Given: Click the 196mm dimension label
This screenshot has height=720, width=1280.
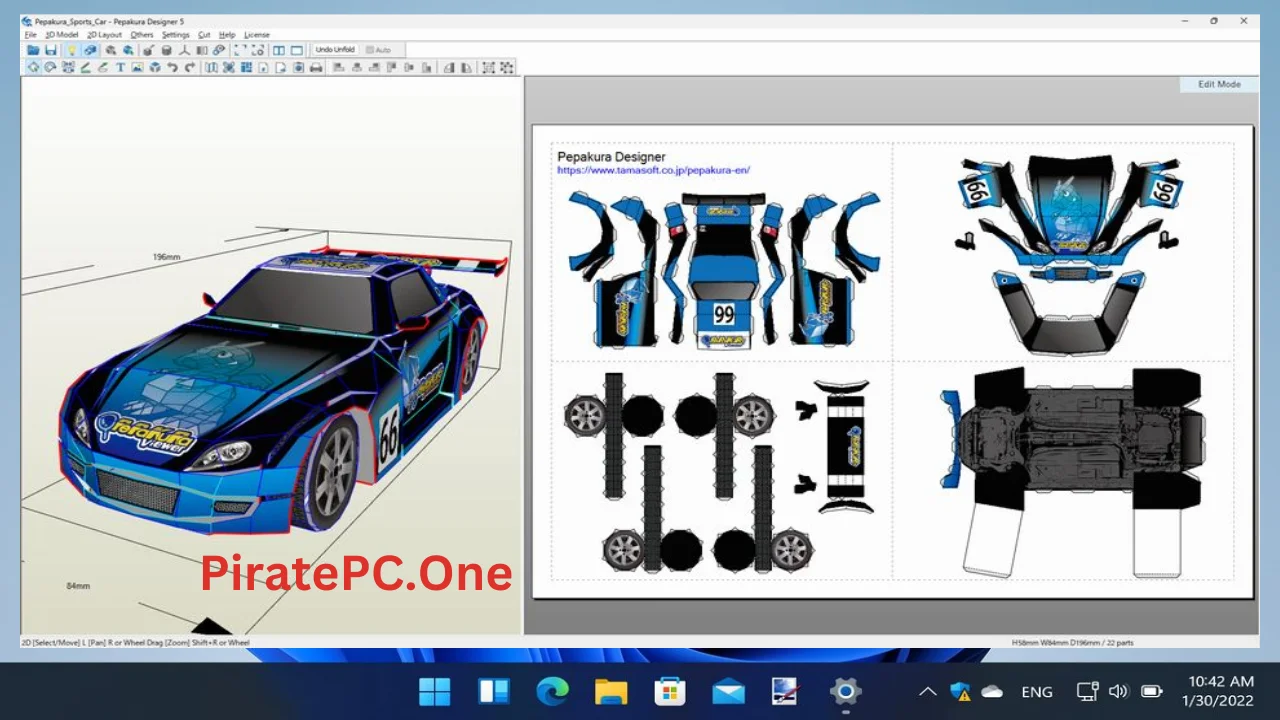Looking at the screenshot, I should point(166,257).
